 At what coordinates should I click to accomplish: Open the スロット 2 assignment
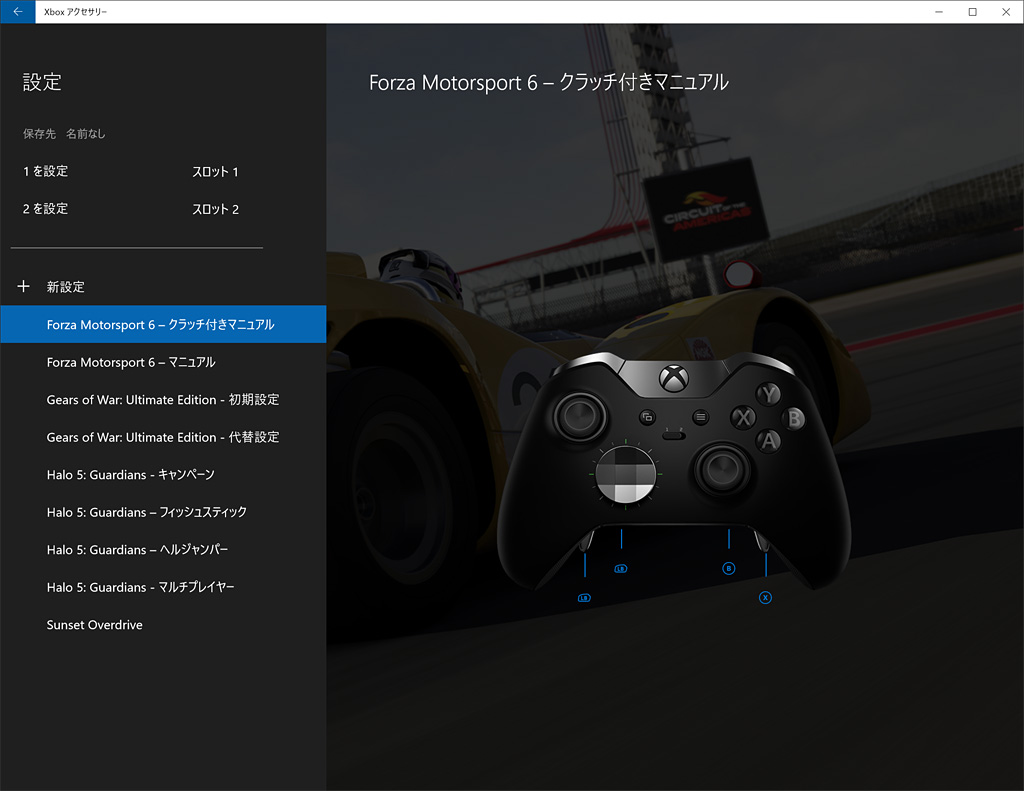click(216, 209)
